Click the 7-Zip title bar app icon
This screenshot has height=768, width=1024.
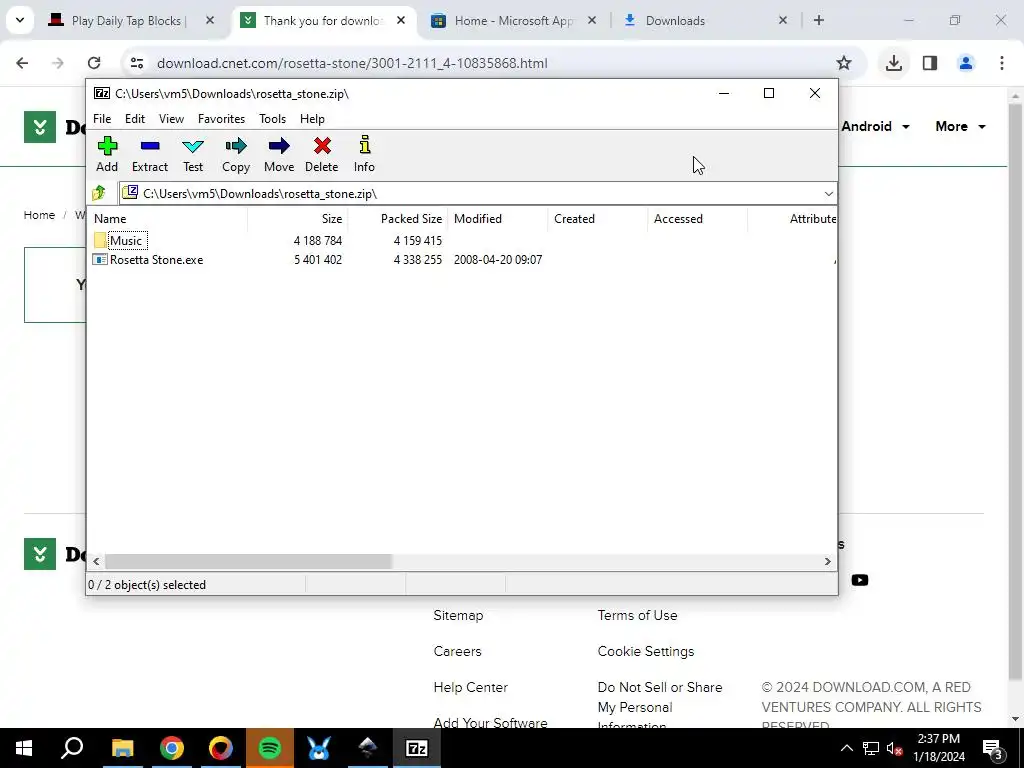click(x=102, y=93)
